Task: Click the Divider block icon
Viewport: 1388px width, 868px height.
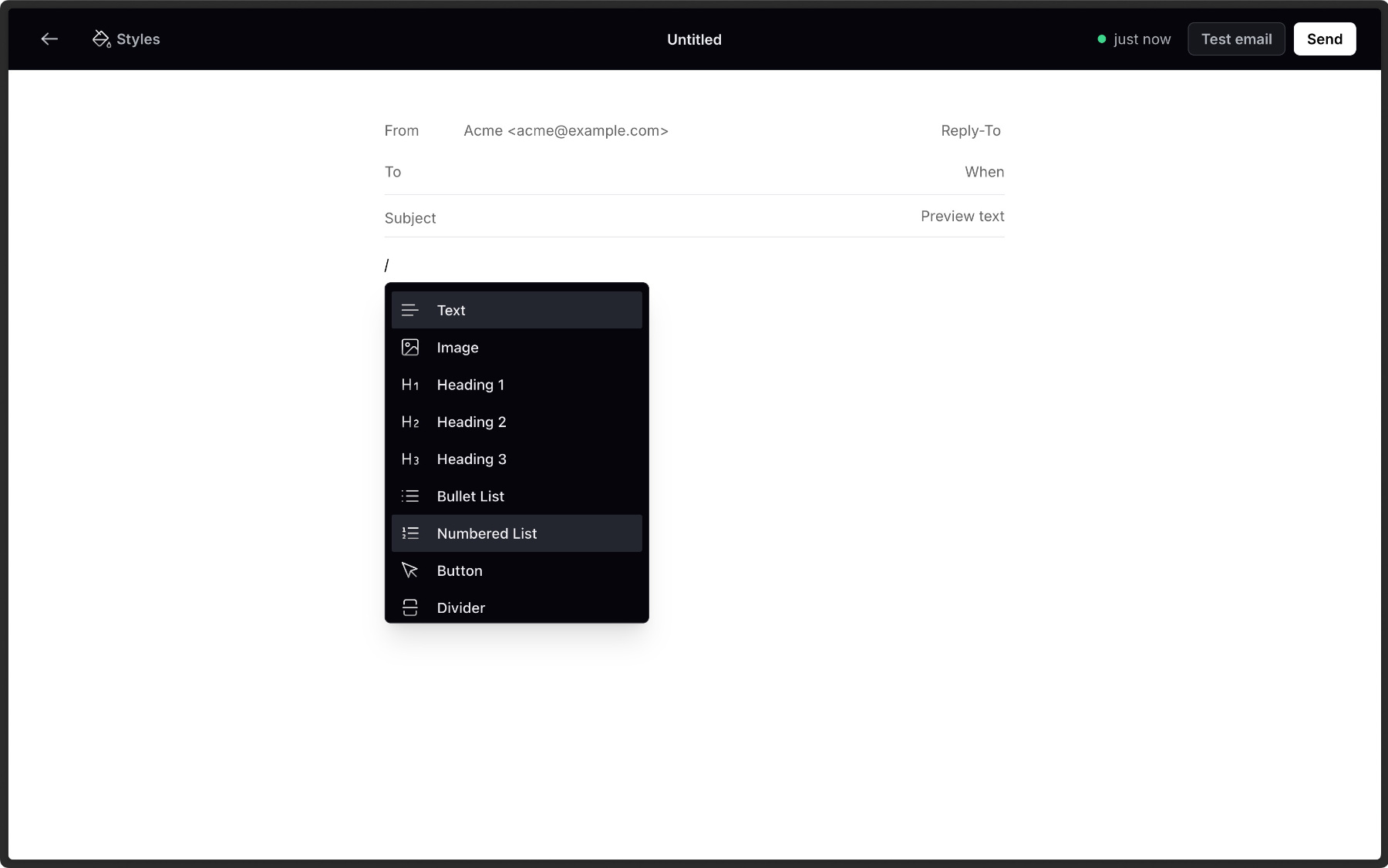Action: click(x=410, y=607)
